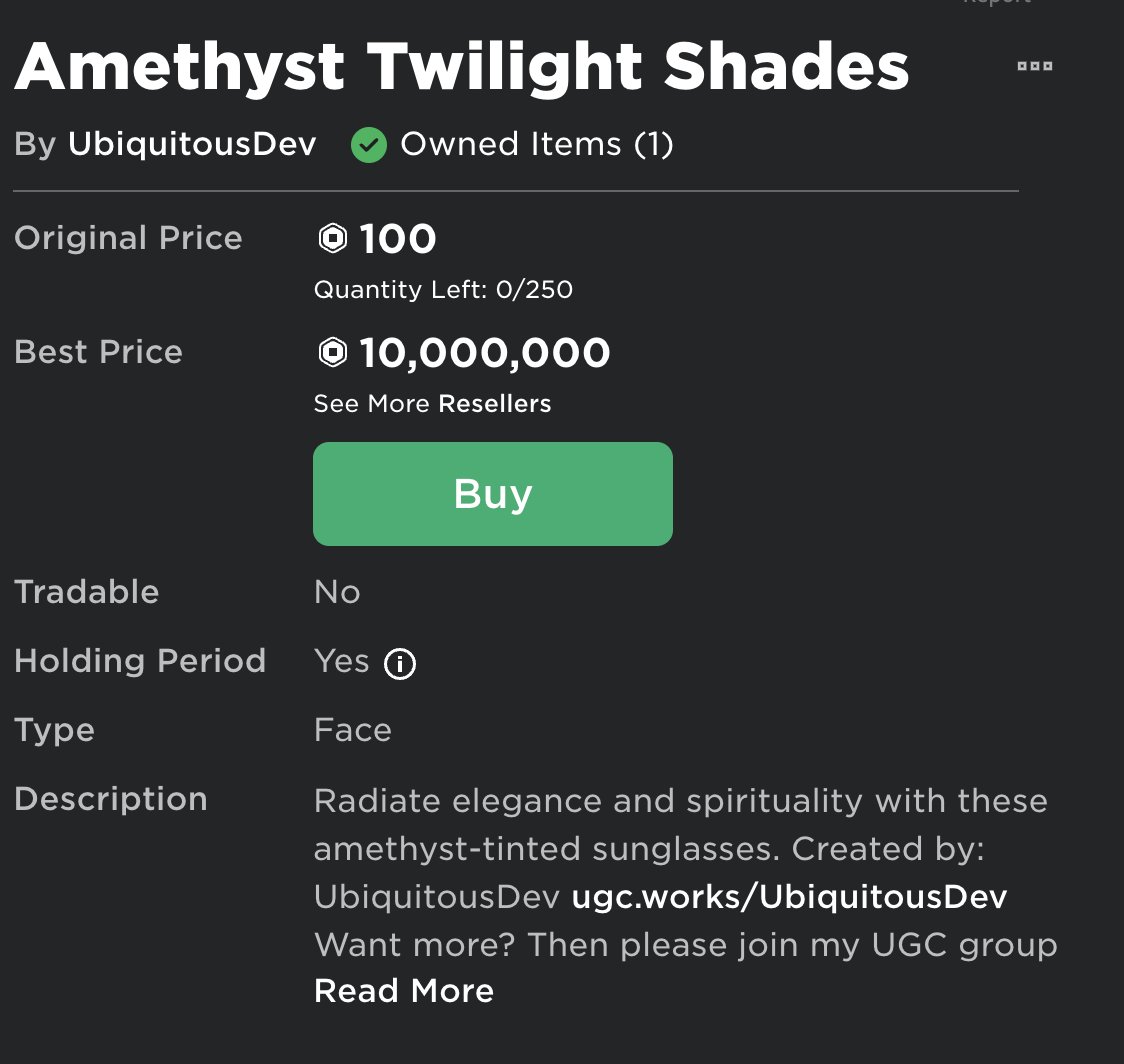
Task: Click the original price 100 value
Action: pyautogui.click(x=397, y=239)
